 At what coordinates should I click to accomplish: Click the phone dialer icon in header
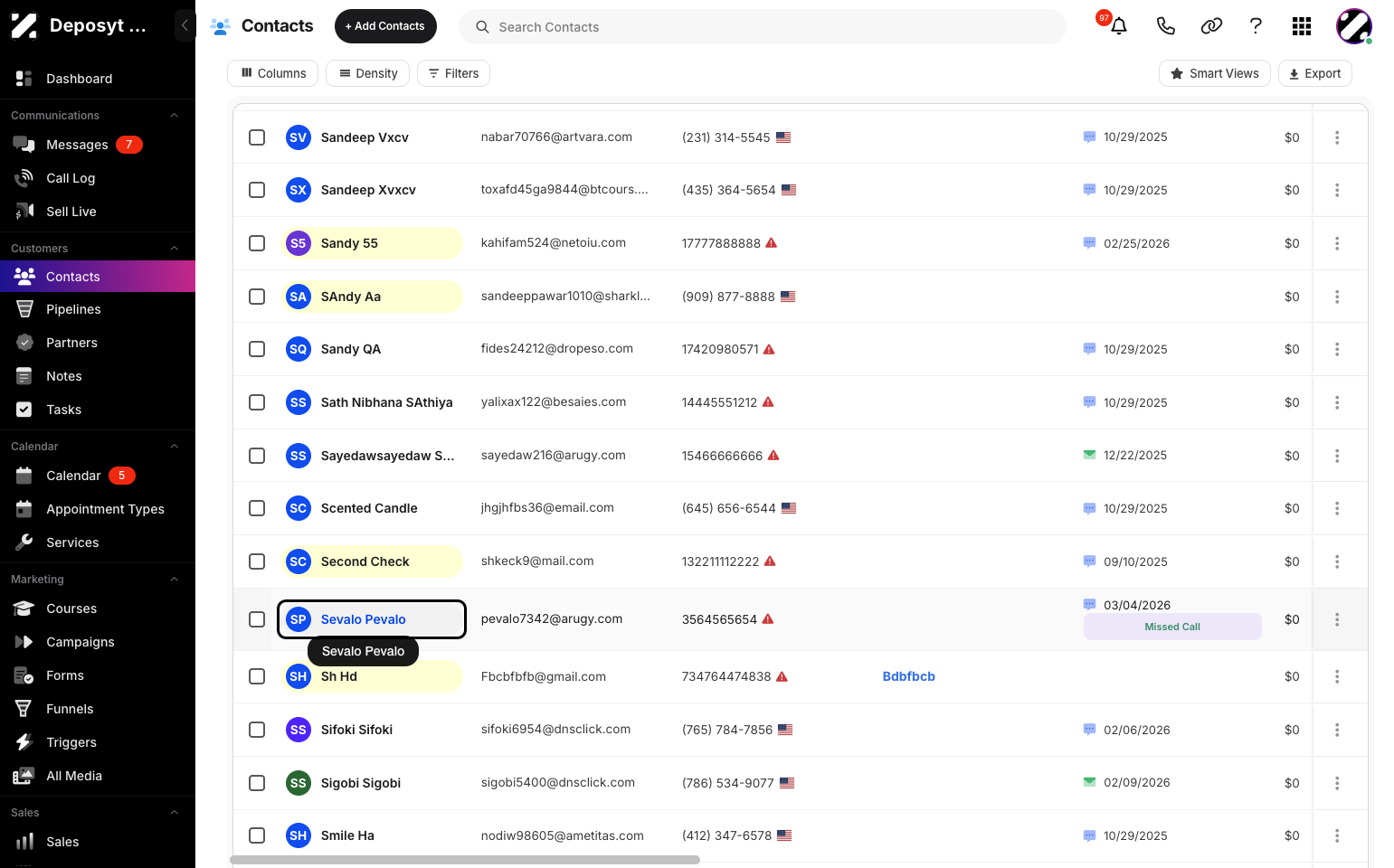click(x=1165, y=26)
